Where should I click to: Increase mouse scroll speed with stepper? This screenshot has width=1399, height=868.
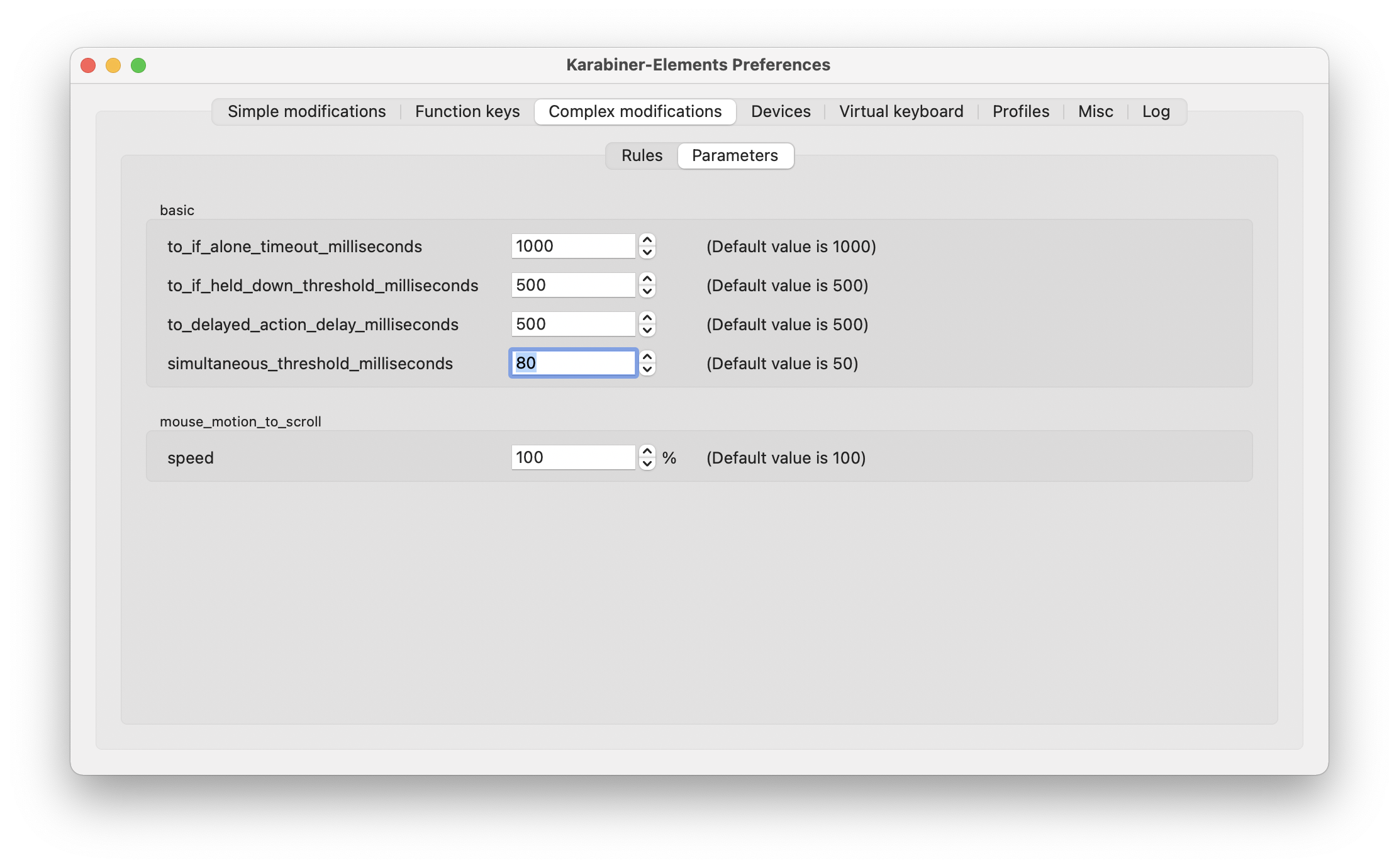point(647,452)
